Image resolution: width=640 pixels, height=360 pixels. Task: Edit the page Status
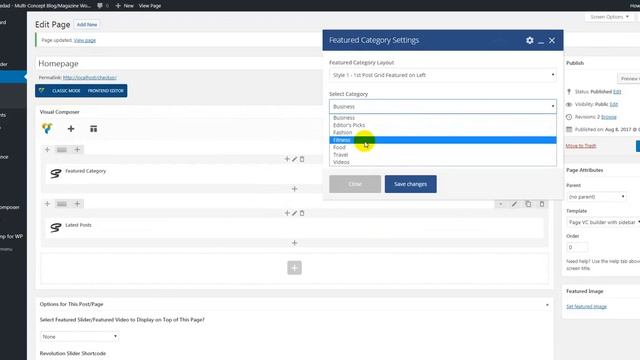tap(617, 92)
